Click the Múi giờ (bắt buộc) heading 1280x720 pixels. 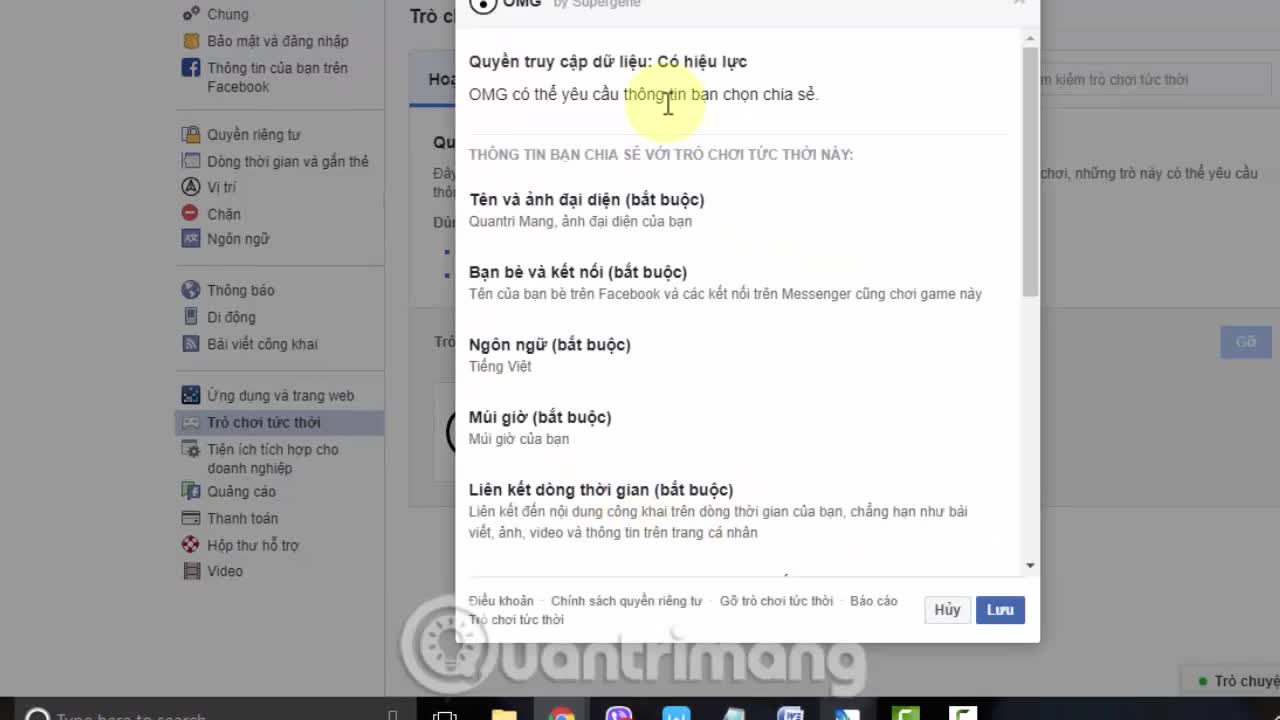coord(540,417)
